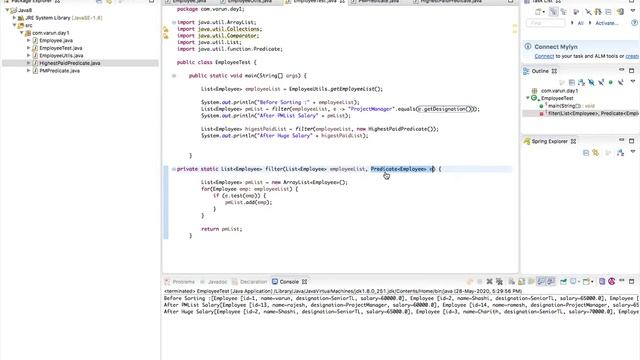Select the Console tab
This screenshot has width=640, height=360.
point(289,282)
